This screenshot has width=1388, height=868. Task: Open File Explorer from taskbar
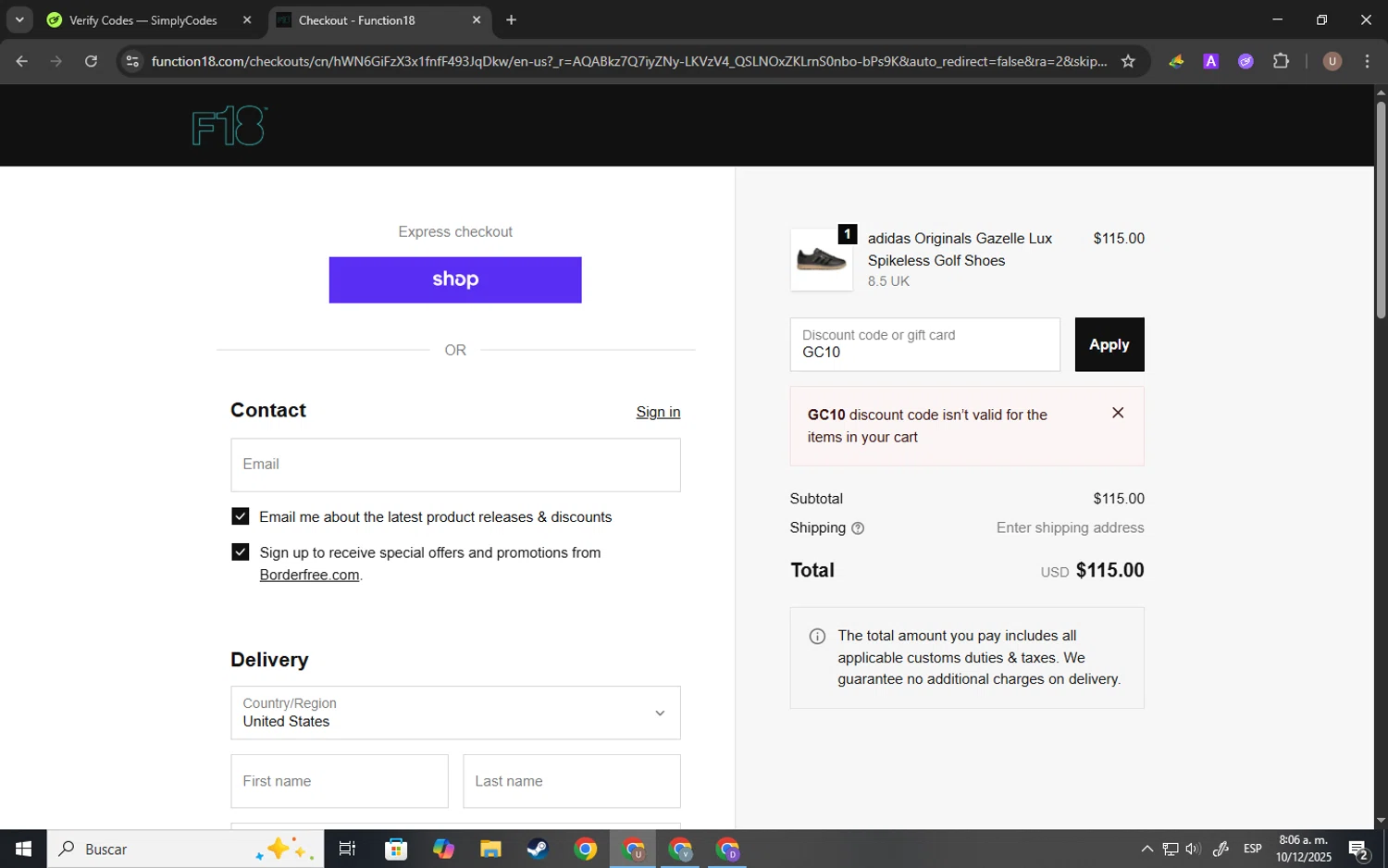490,849
